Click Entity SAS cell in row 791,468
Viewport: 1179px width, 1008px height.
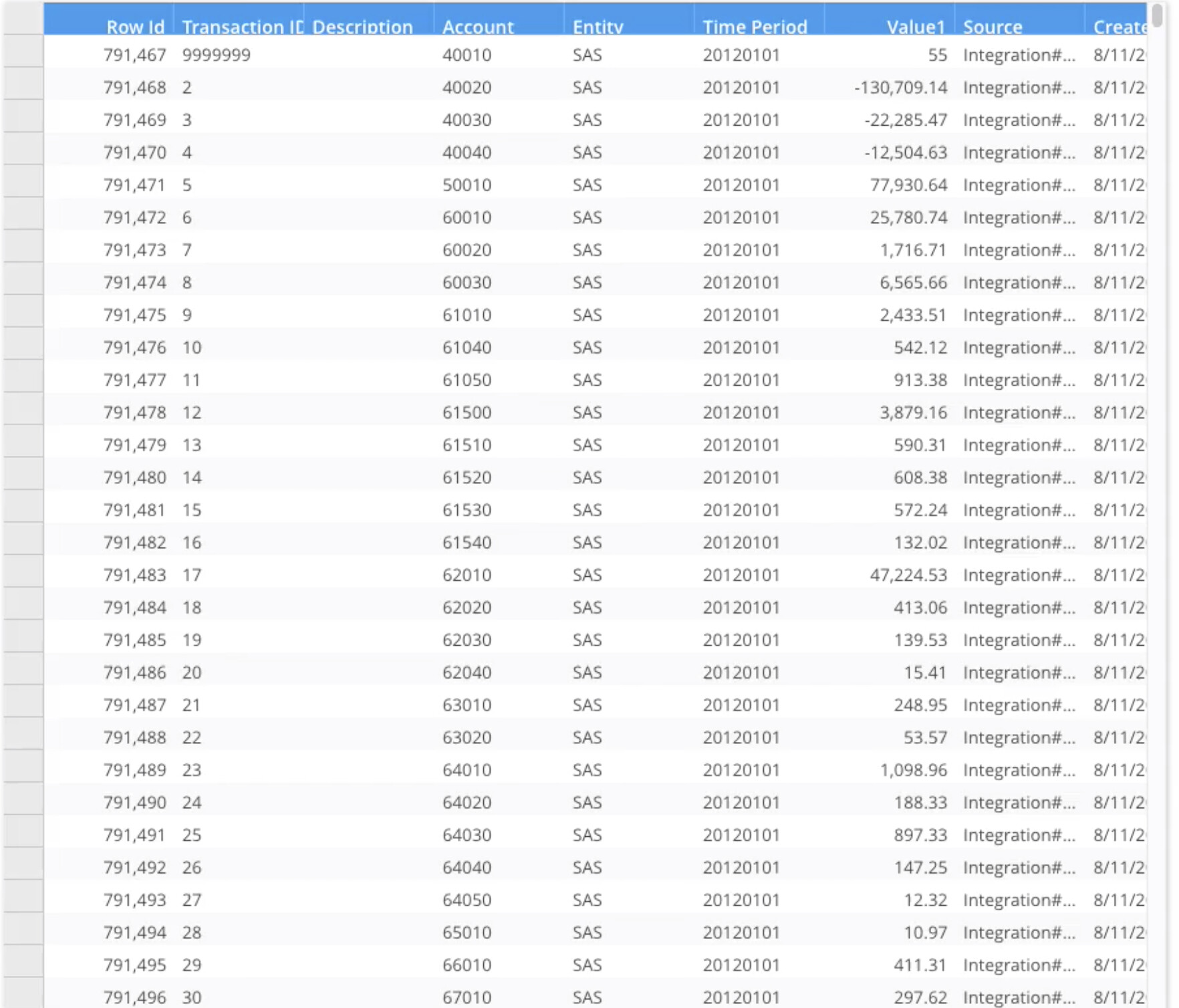click(629, 88)
